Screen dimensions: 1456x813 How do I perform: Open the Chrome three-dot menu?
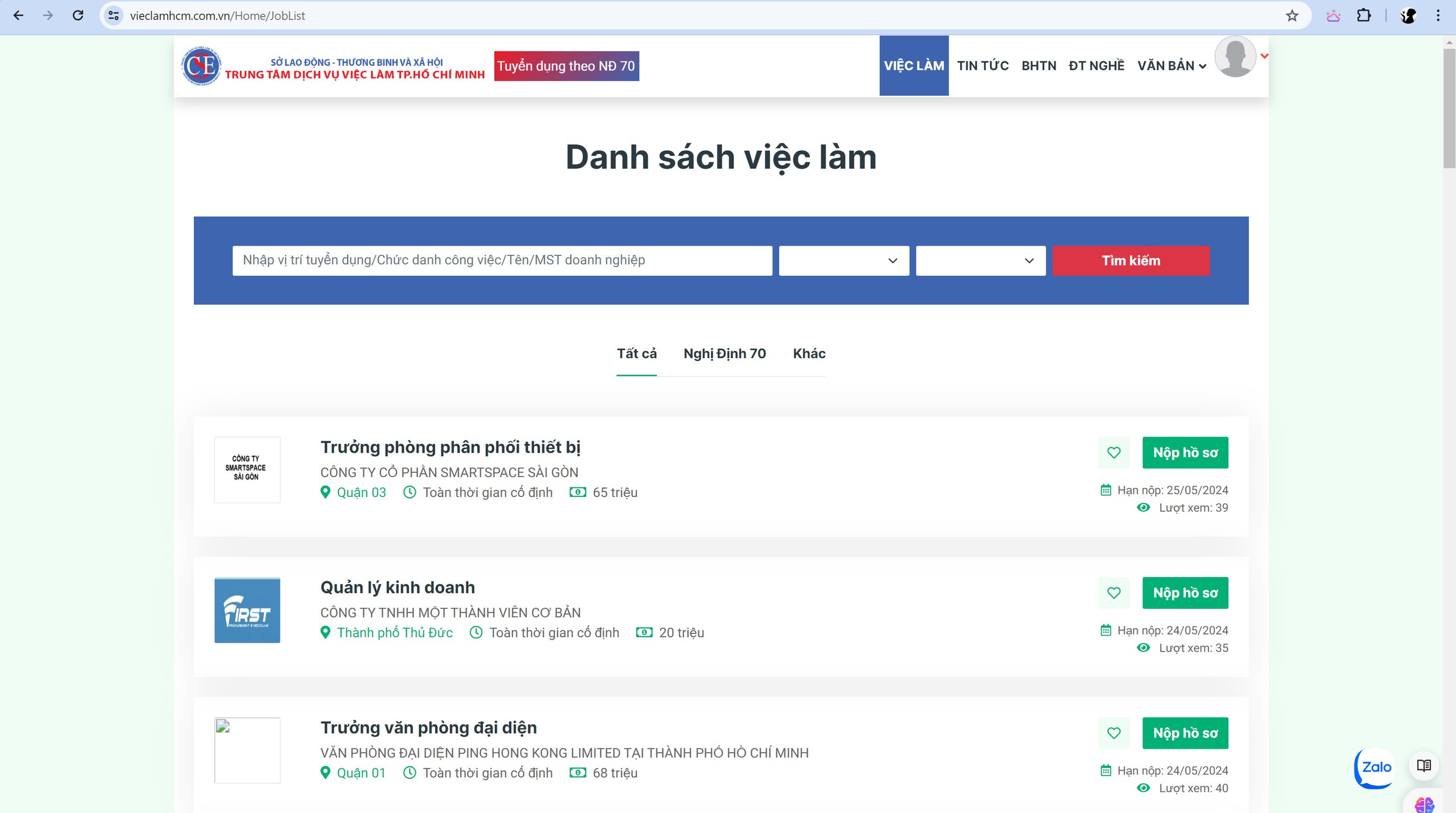point(1438,15)
